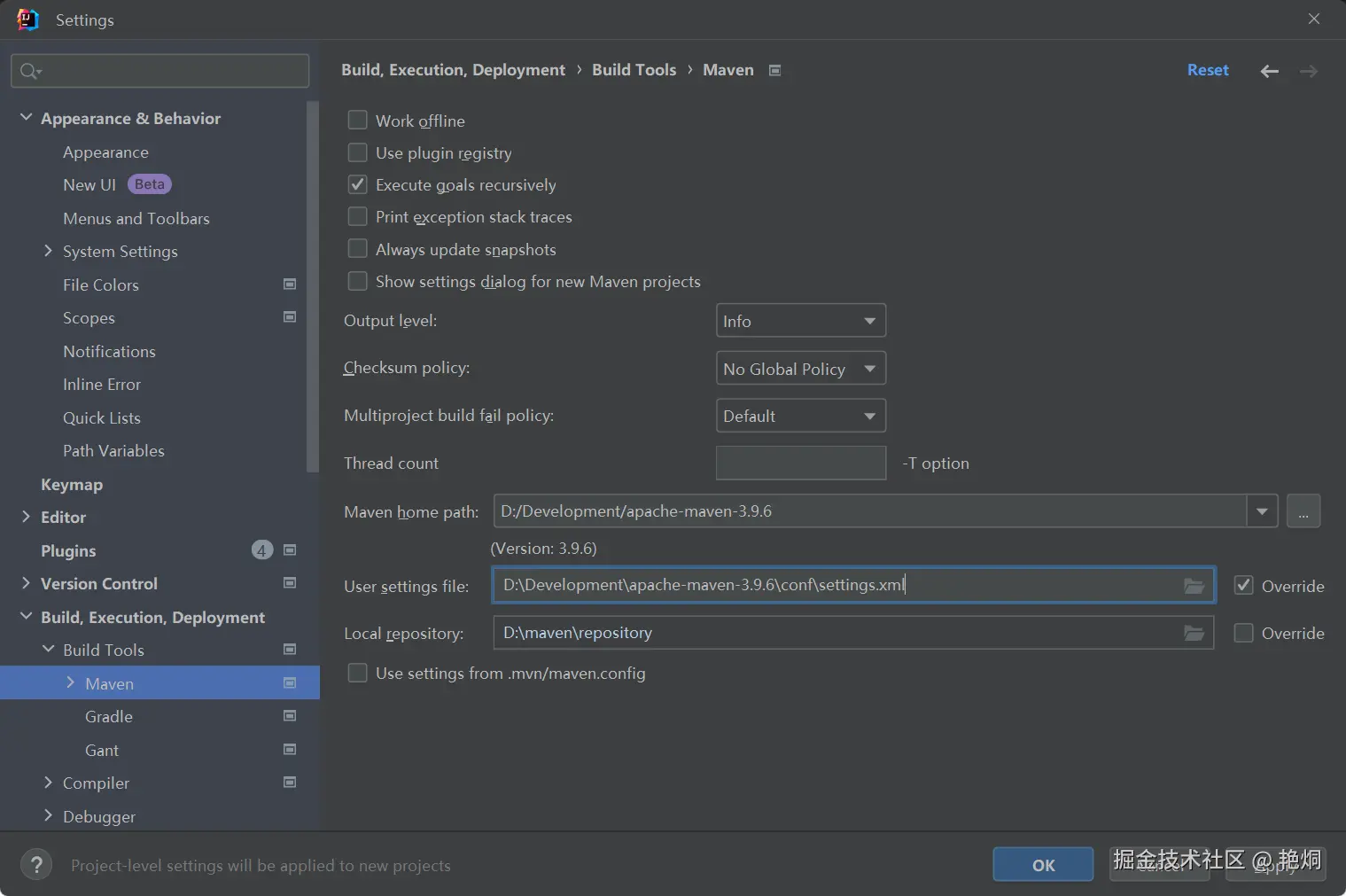Select Path Variables settings
Screen dimensions: 1346x896
coord(113,450)
